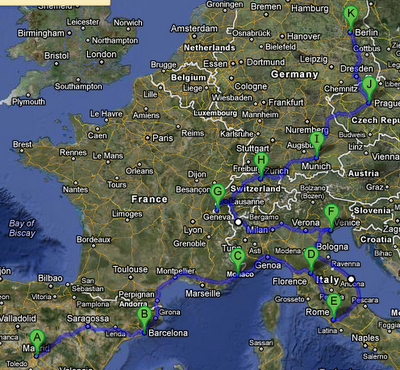
Task: Click the London city label
Action: click(x=101, y=54)
